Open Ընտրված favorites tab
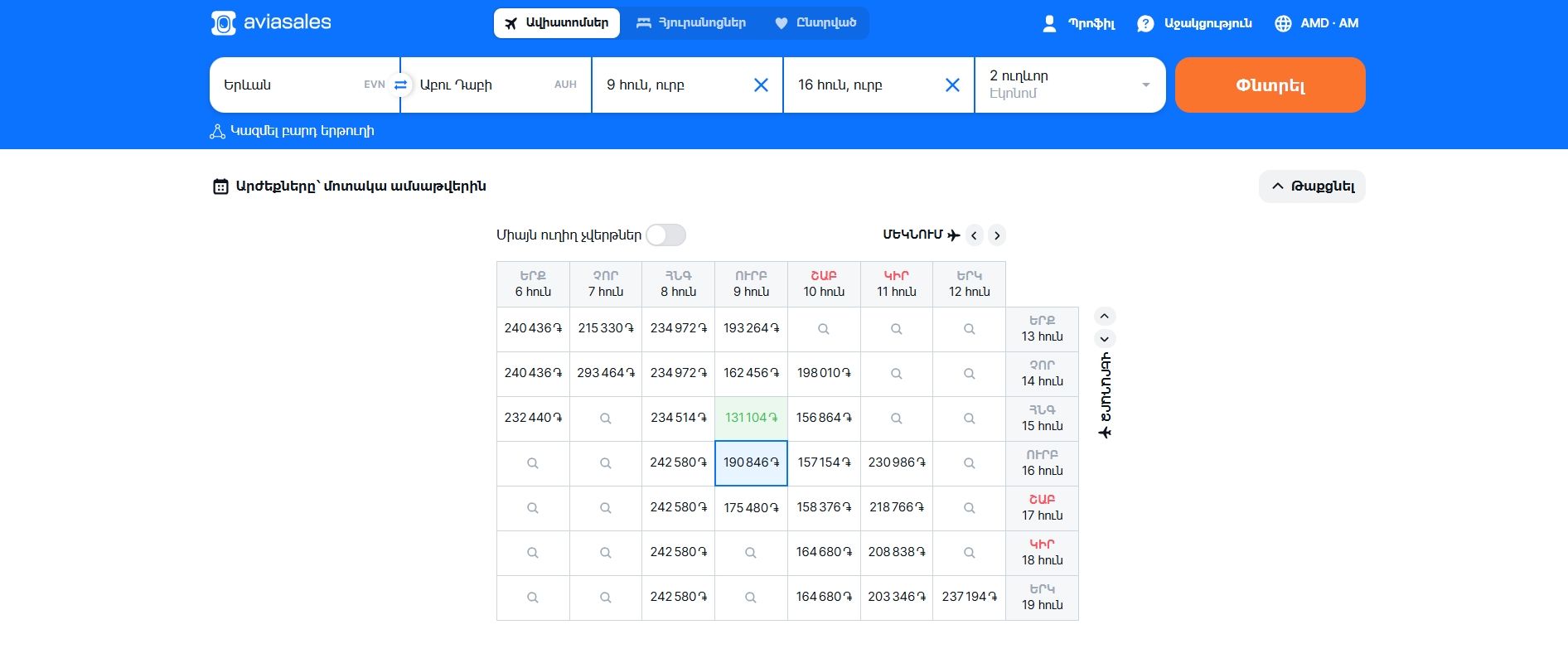1568x668 pixels. pyautogui.click(x=815, y=23)
